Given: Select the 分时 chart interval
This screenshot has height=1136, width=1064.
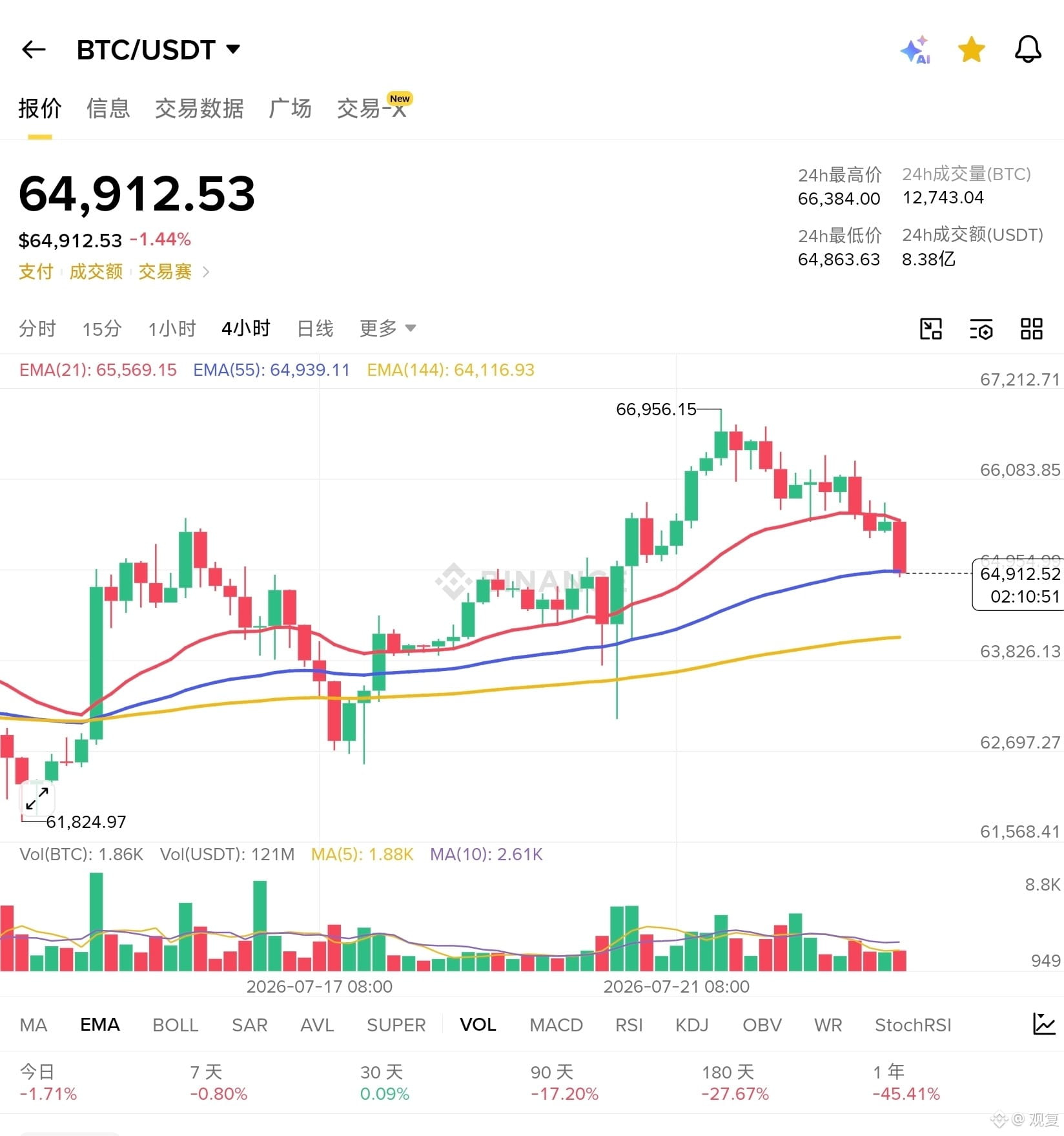Looking at the screenshot, I should click(37, 328).
